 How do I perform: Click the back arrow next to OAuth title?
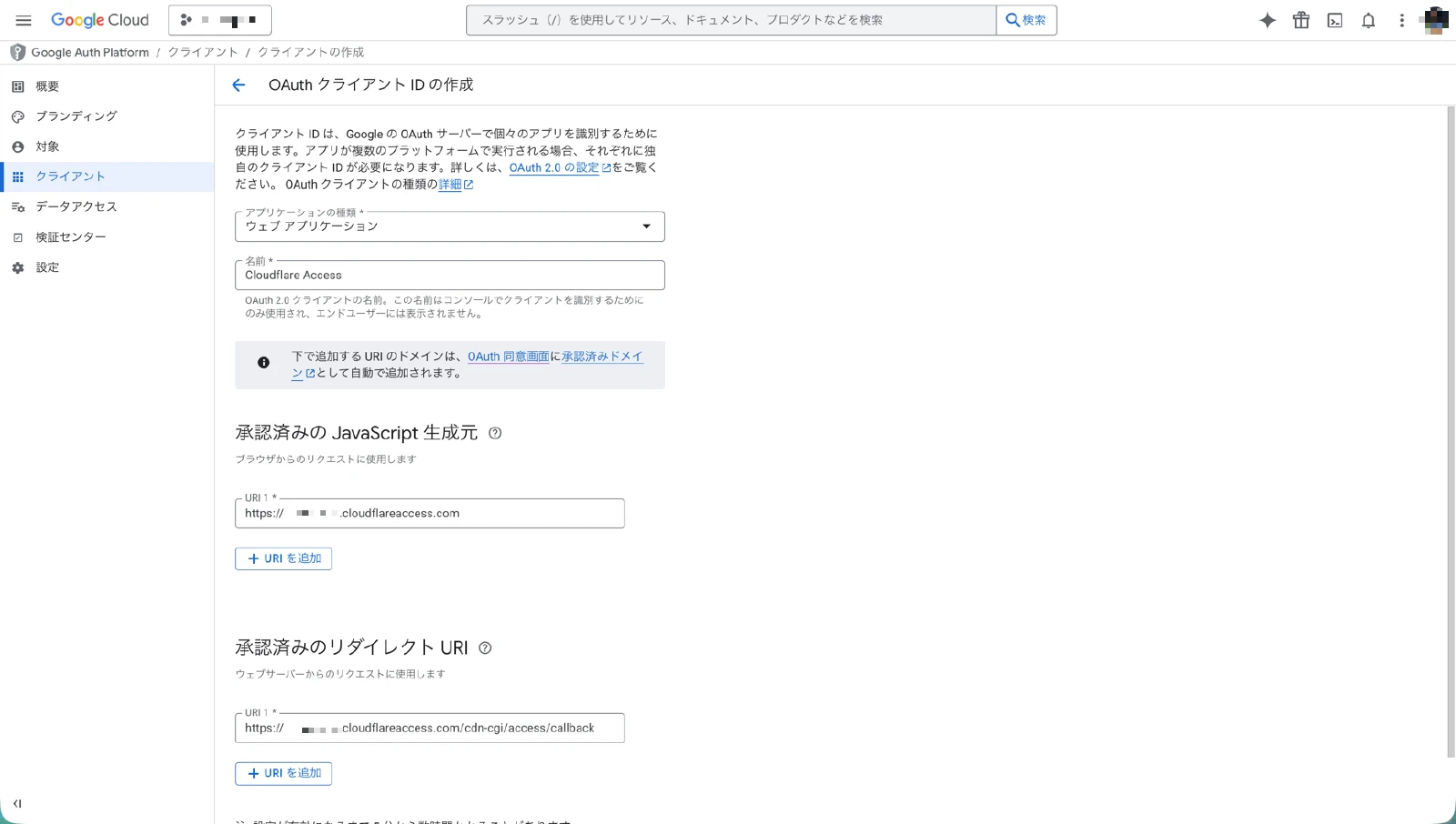(x=238, y=85)
